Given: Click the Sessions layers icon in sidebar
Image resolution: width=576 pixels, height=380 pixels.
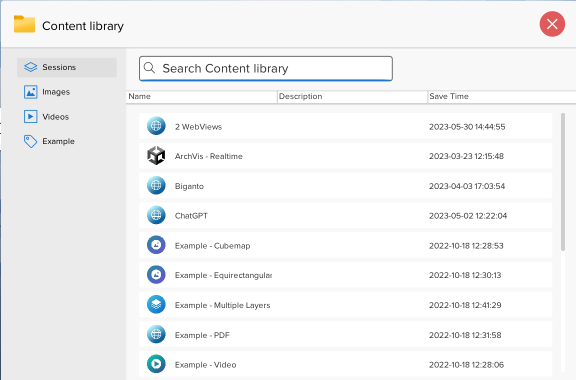Looking at the screenshot, I should pyautogui.click(x=30, y=67).
